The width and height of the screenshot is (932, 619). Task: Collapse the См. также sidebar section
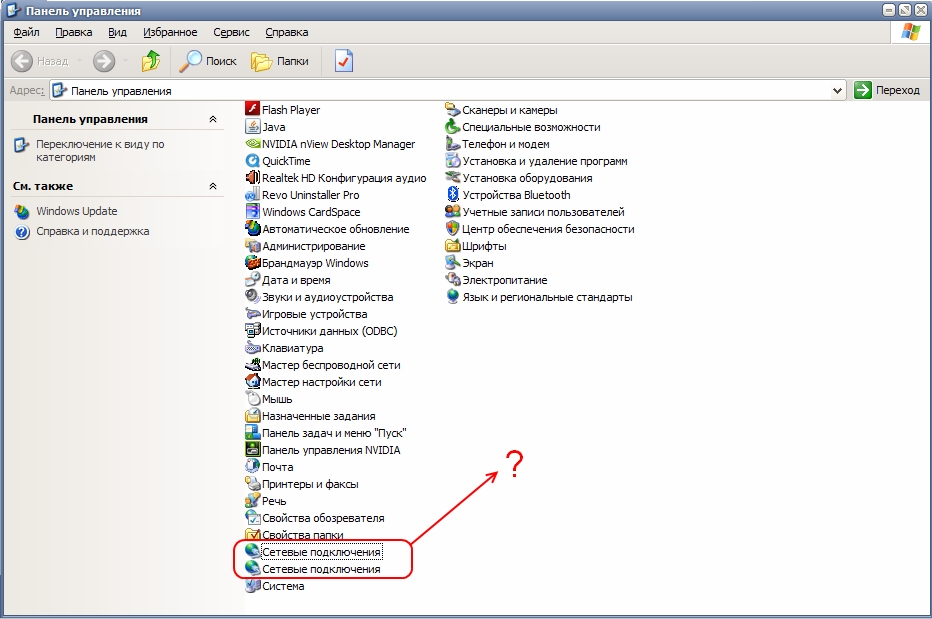[x=212, y=186]
